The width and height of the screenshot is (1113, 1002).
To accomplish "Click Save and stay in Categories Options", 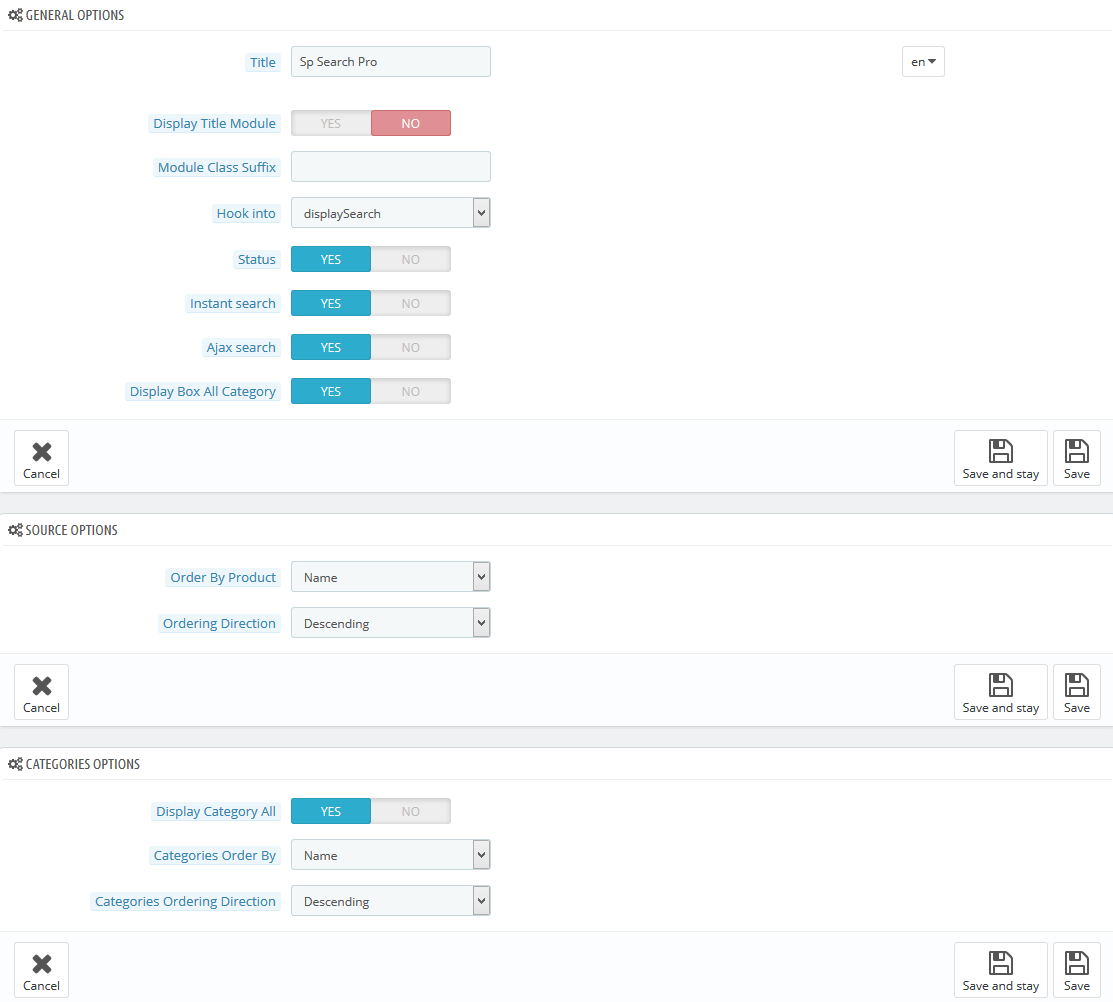I will [x=1000, y=970].
